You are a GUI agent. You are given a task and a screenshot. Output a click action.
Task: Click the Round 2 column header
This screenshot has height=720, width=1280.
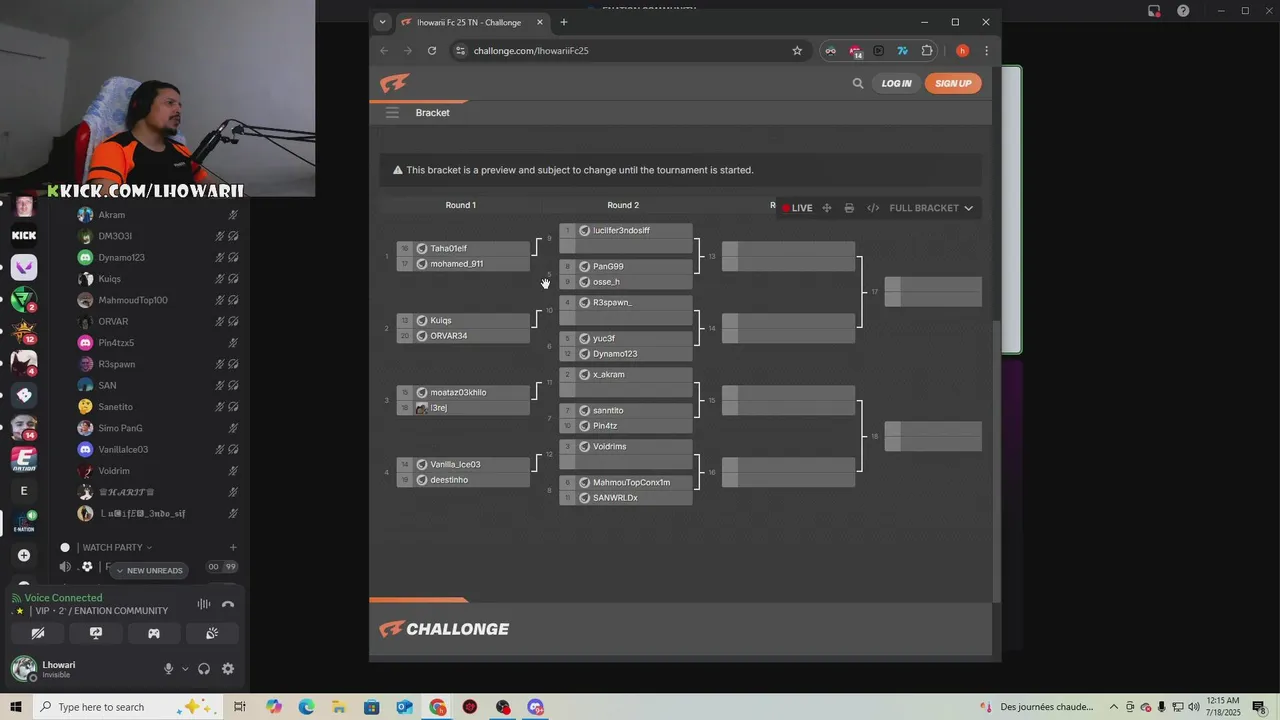tap(623, 205)
